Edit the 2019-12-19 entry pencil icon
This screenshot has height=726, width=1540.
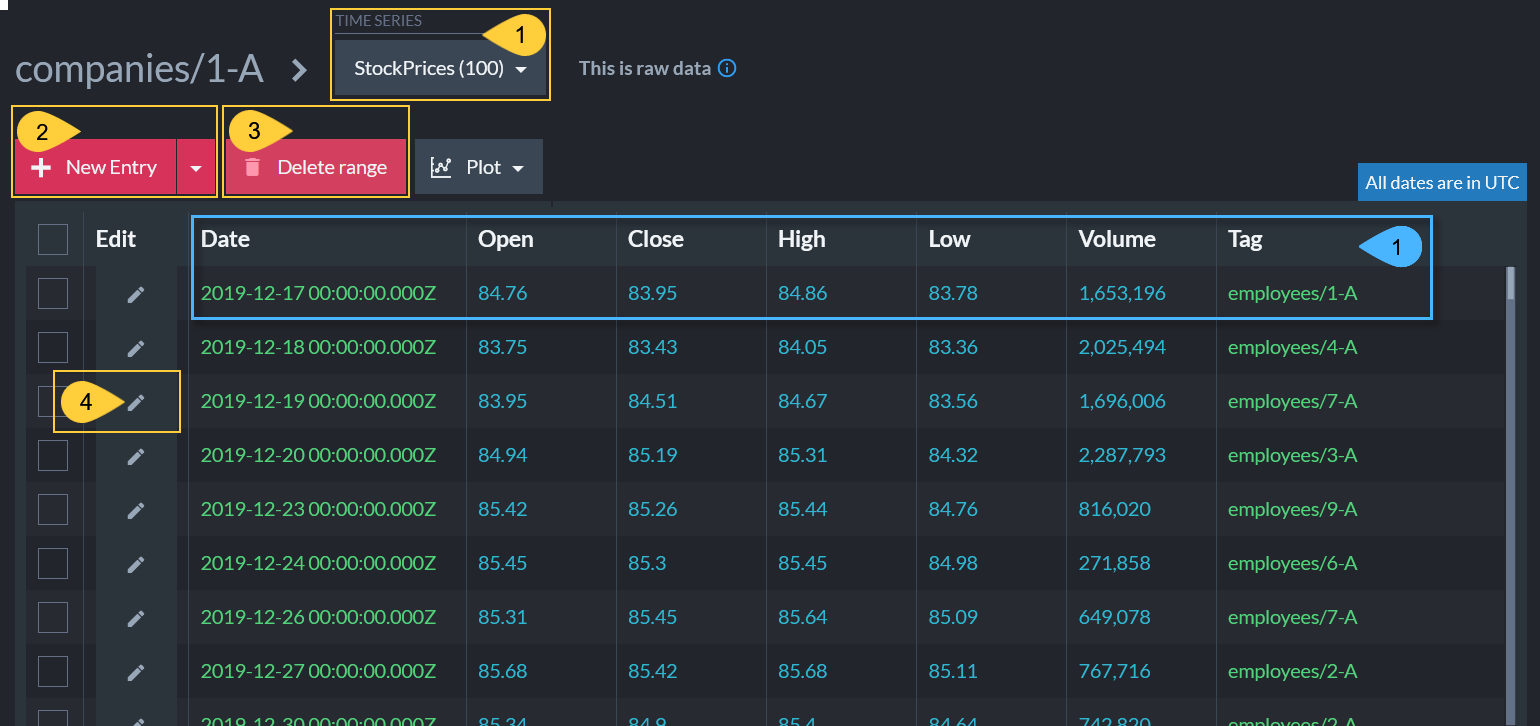click(x=136, y=402)
